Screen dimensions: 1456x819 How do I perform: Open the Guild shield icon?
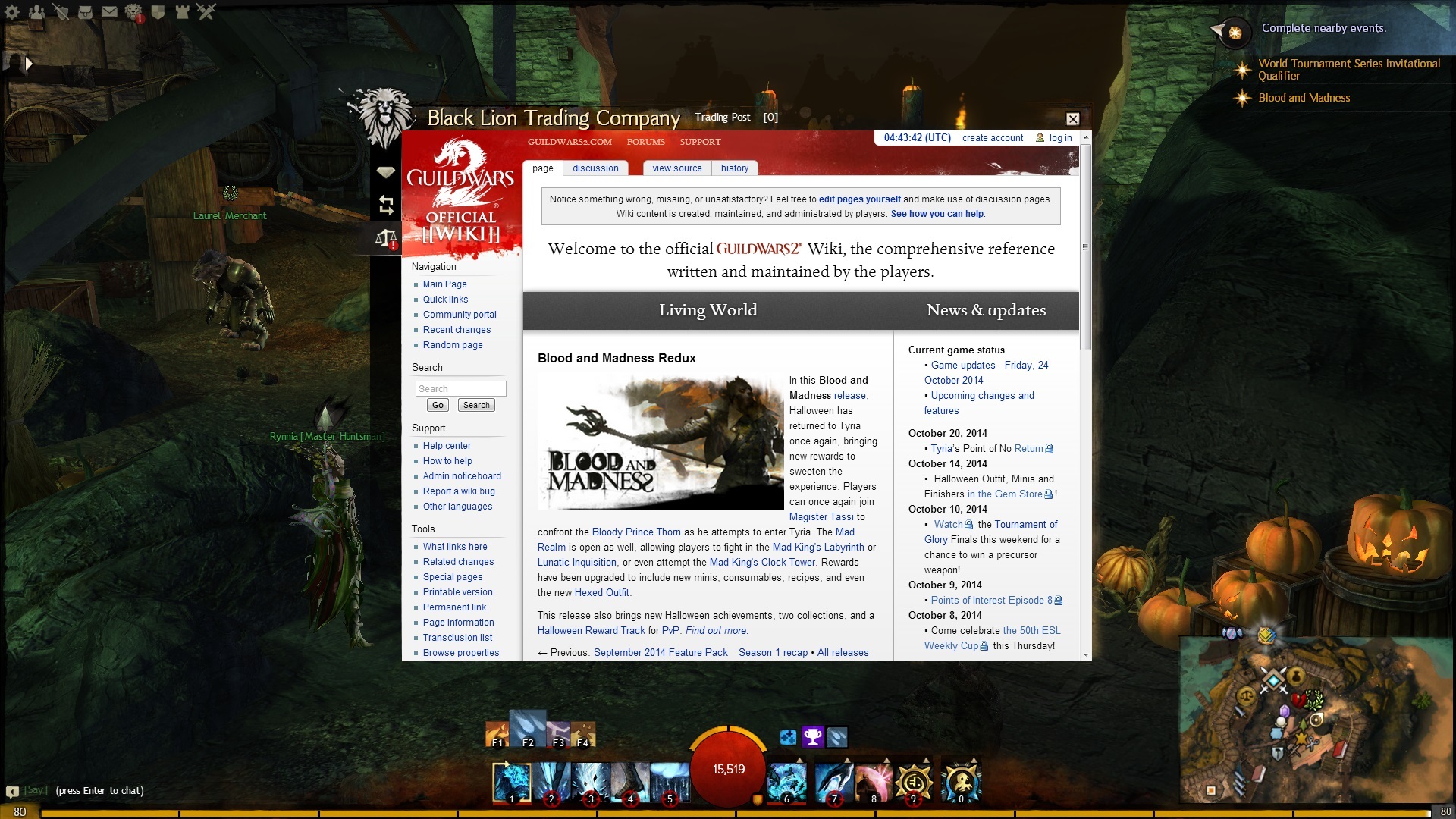158,11
